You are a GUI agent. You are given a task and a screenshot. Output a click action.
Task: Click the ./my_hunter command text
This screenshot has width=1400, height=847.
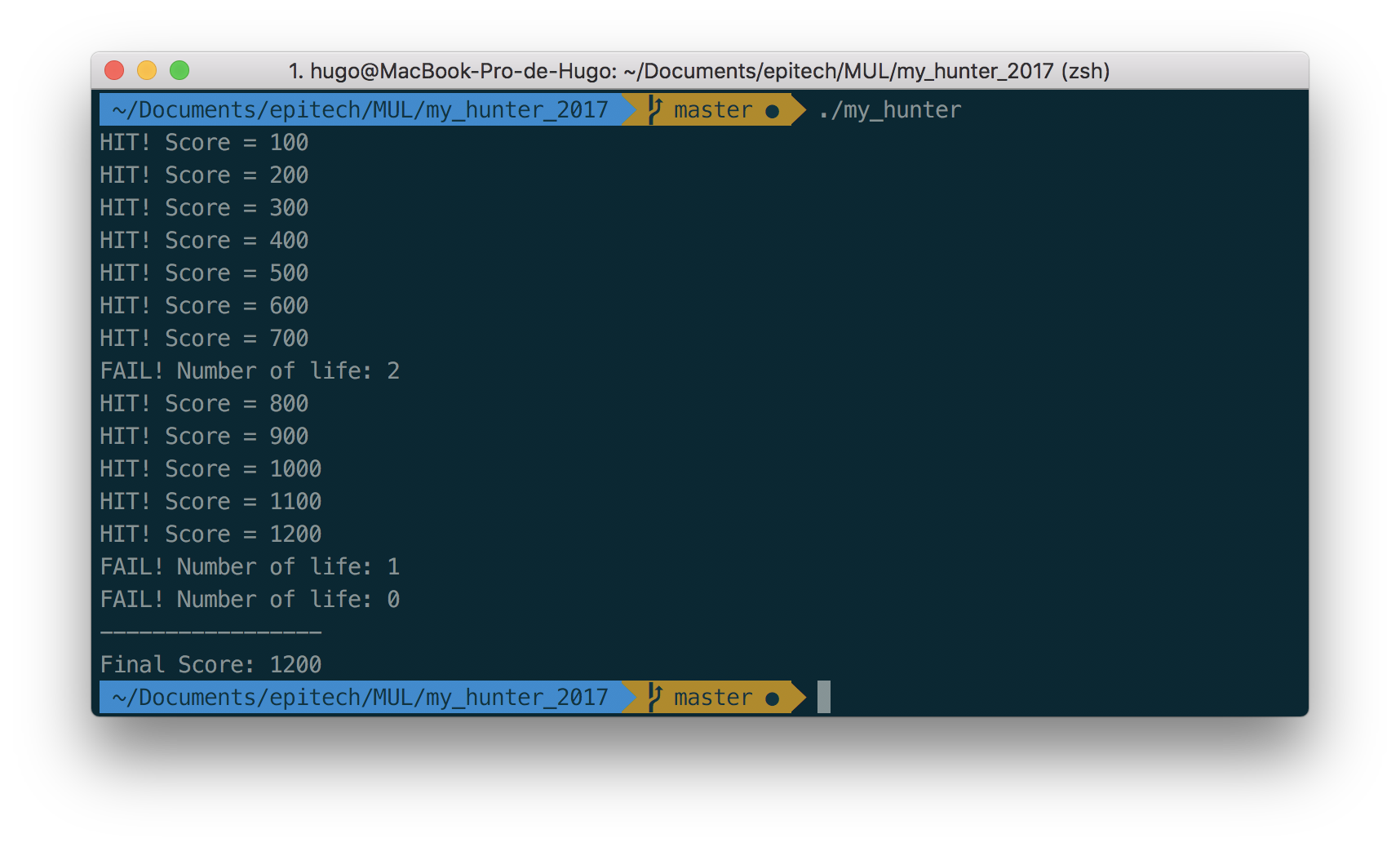pos(889,109)
